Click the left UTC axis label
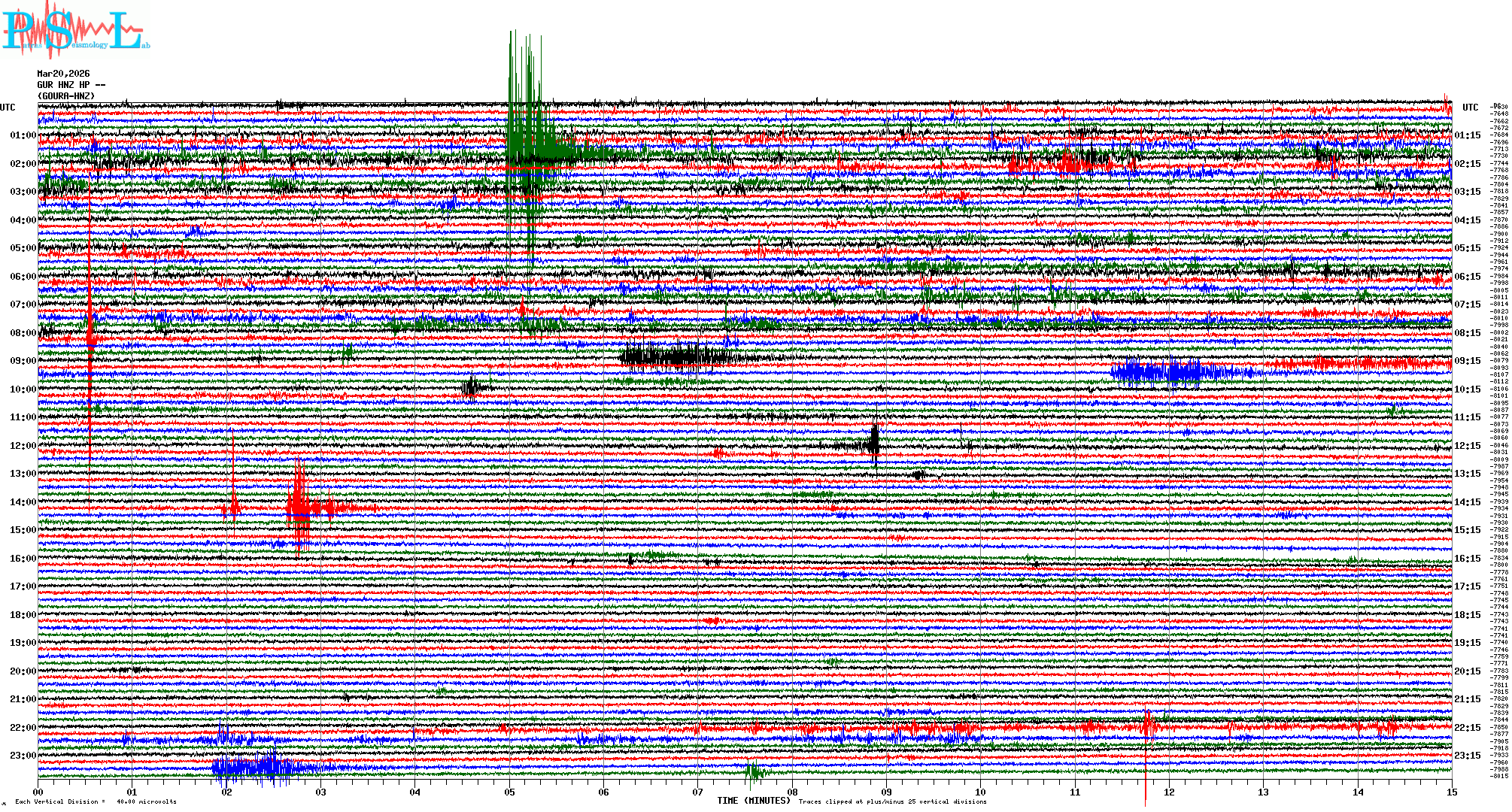1512x812 pixels. coord(8,108)
